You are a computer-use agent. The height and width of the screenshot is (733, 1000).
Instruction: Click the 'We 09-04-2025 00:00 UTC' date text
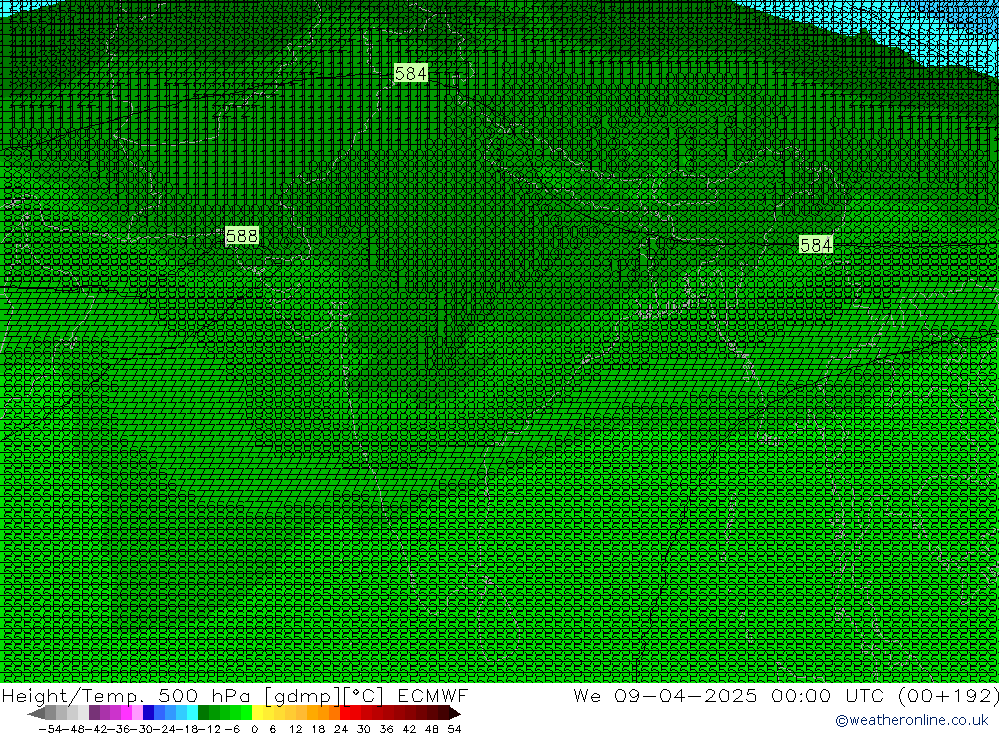(x=730, y=695)
